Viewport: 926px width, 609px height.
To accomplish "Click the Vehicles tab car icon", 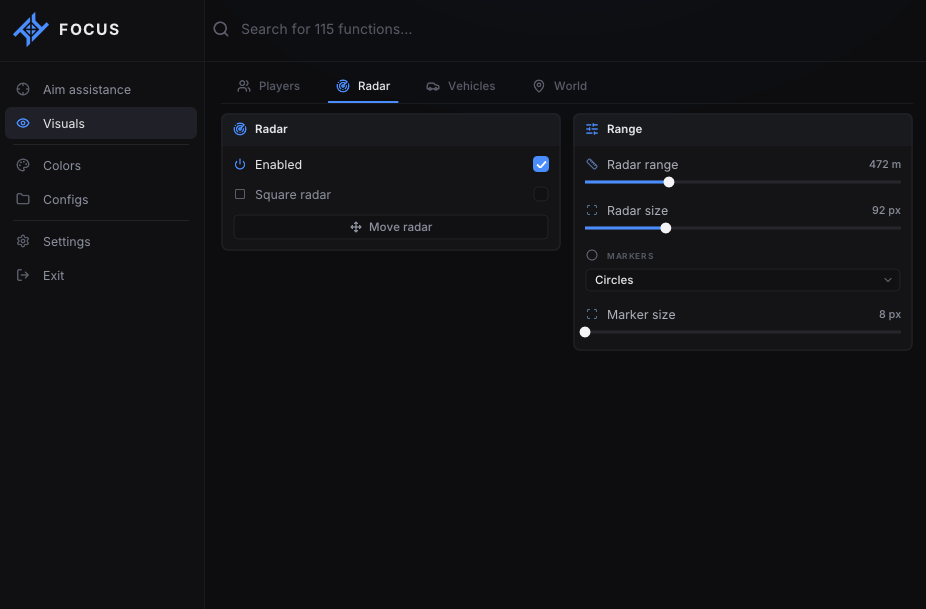I will tap(433, 86).
